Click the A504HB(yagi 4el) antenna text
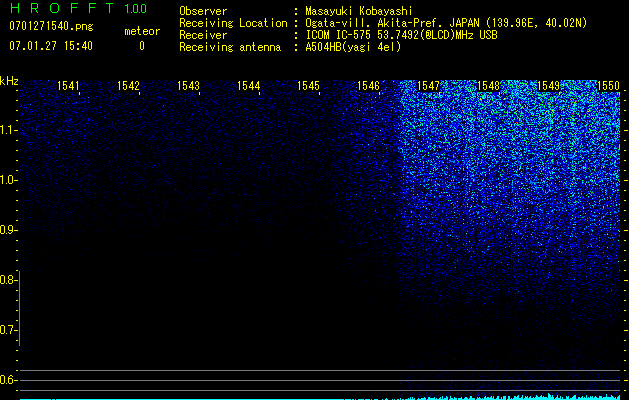 tap(353, 47)
